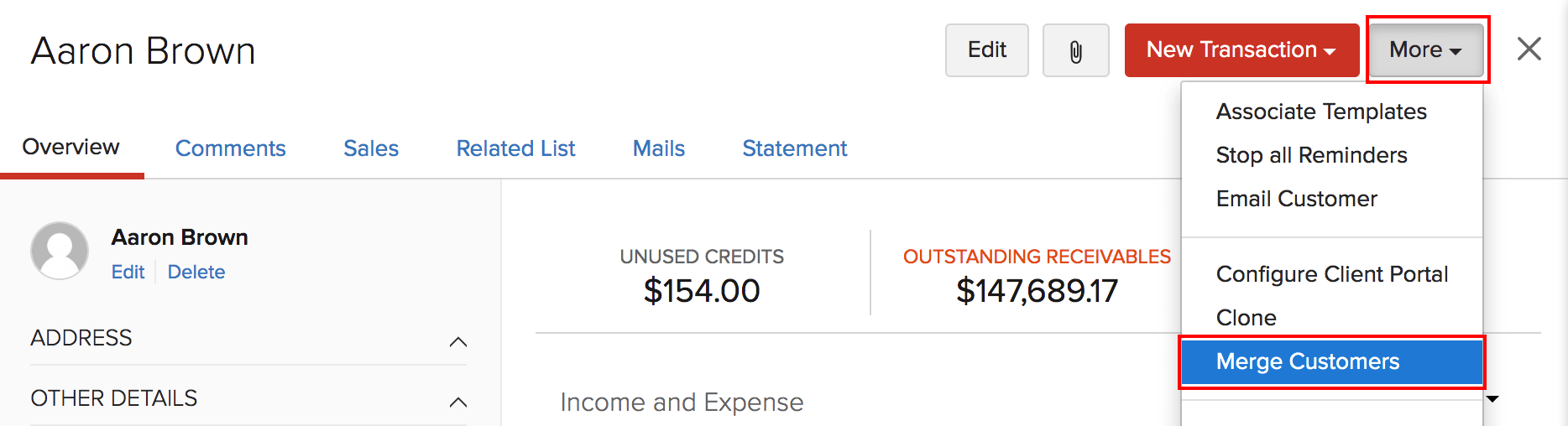The width and height of the screenshot is (1568, 426).
Task: Click the Edit link under customer name
Action: 128,272
